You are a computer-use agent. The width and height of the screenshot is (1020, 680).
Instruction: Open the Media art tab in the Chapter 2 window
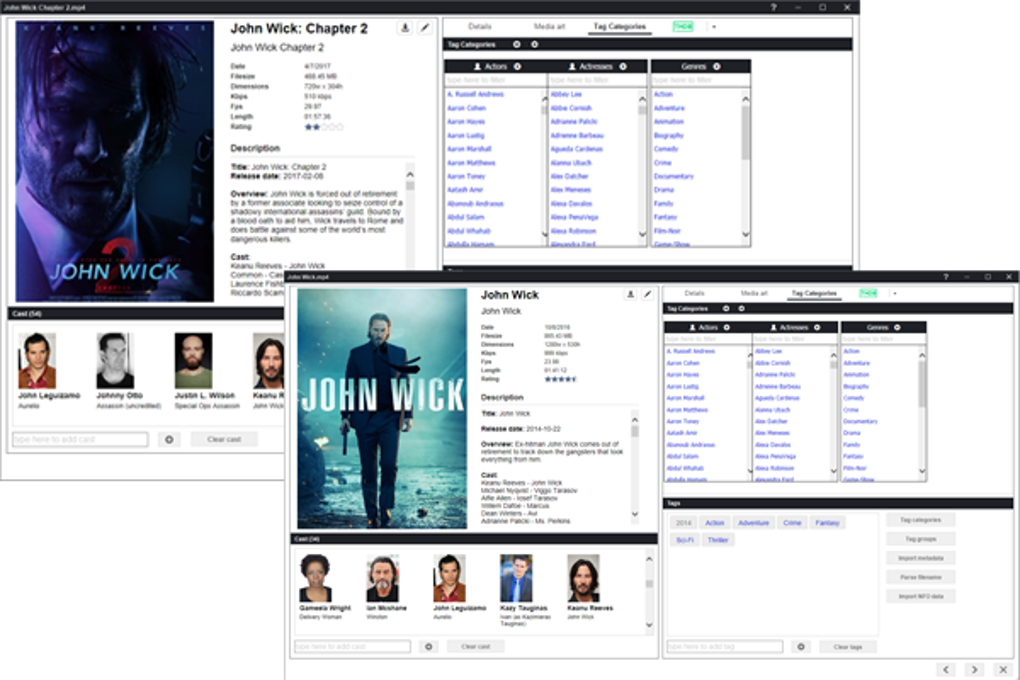[x=549, y=27]
